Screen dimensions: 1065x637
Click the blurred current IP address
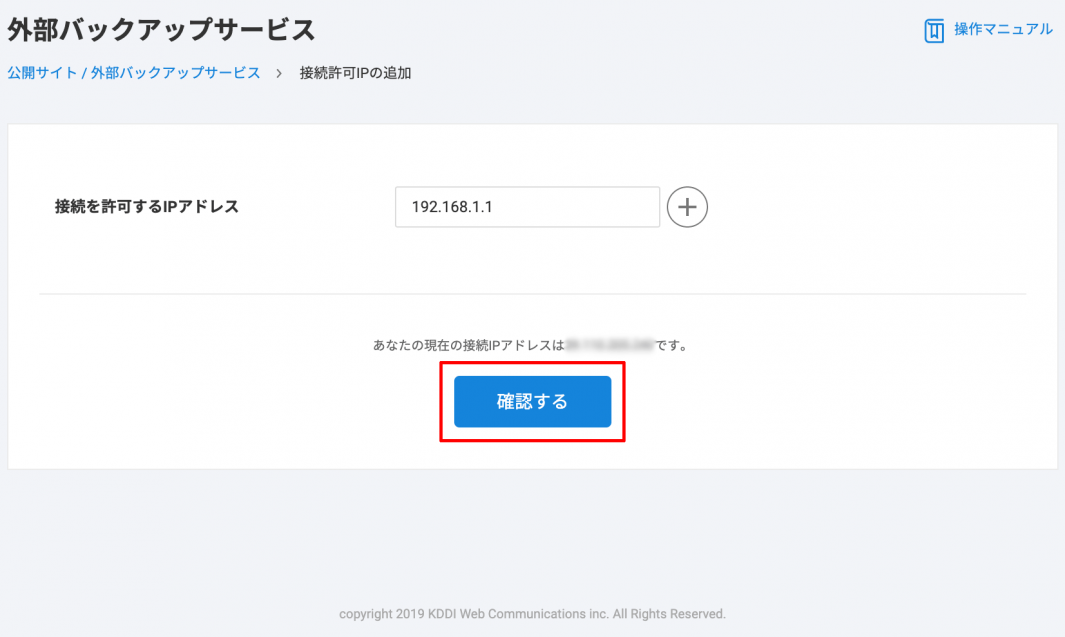(609, 345)
